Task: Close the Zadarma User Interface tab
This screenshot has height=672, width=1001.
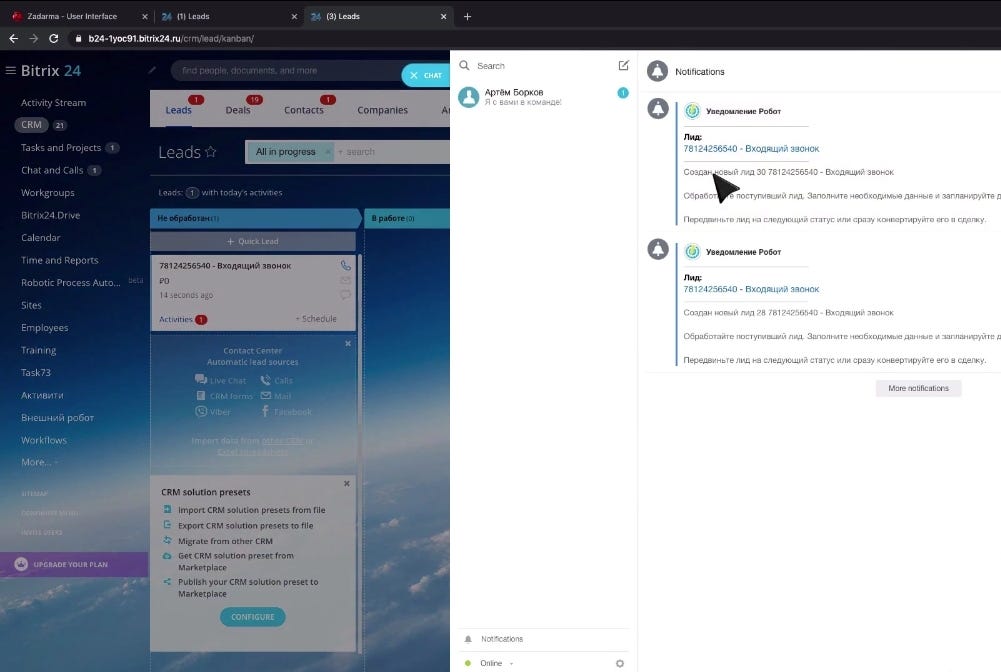Action: [x=144, y=17]
